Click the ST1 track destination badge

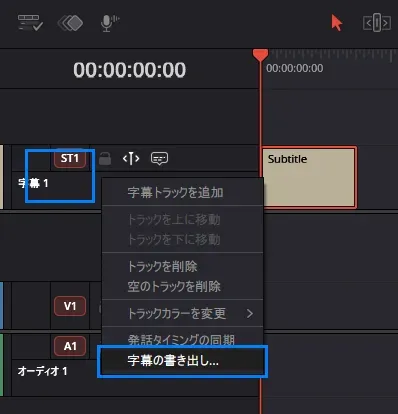point(70,158)
